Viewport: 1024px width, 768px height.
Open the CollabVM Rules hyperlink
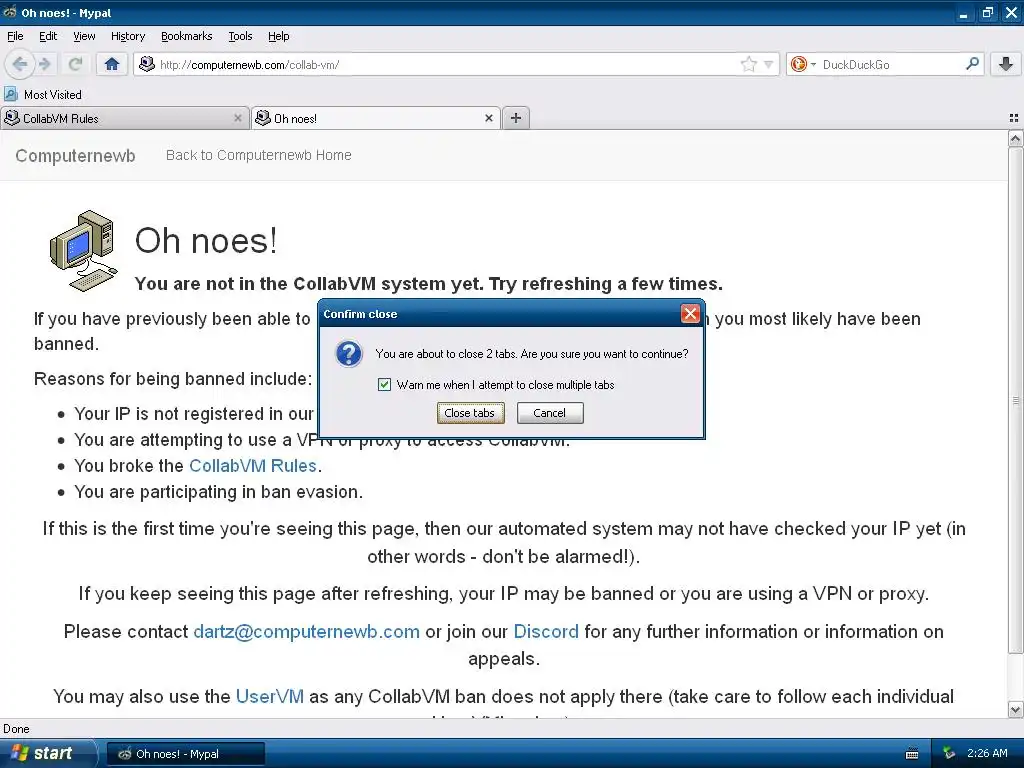point(253,466)
